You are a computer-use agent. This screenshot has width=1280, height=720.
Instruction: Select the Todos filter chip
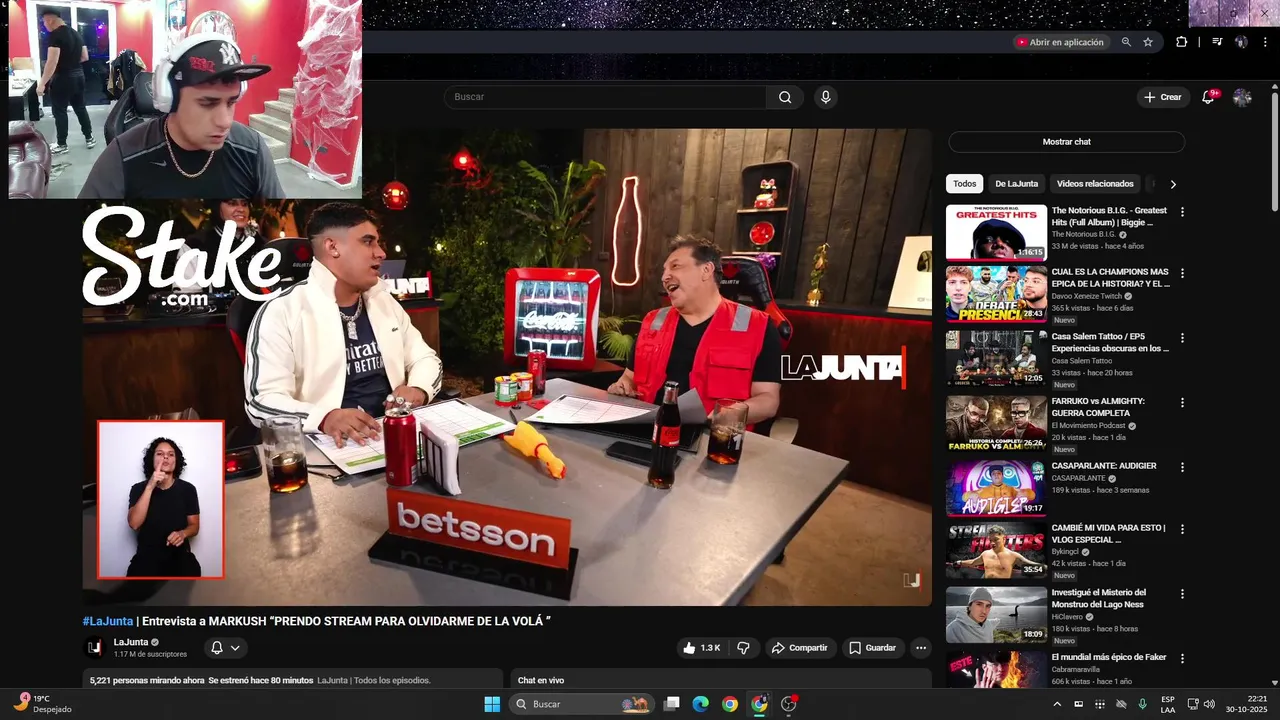point(964,184)
